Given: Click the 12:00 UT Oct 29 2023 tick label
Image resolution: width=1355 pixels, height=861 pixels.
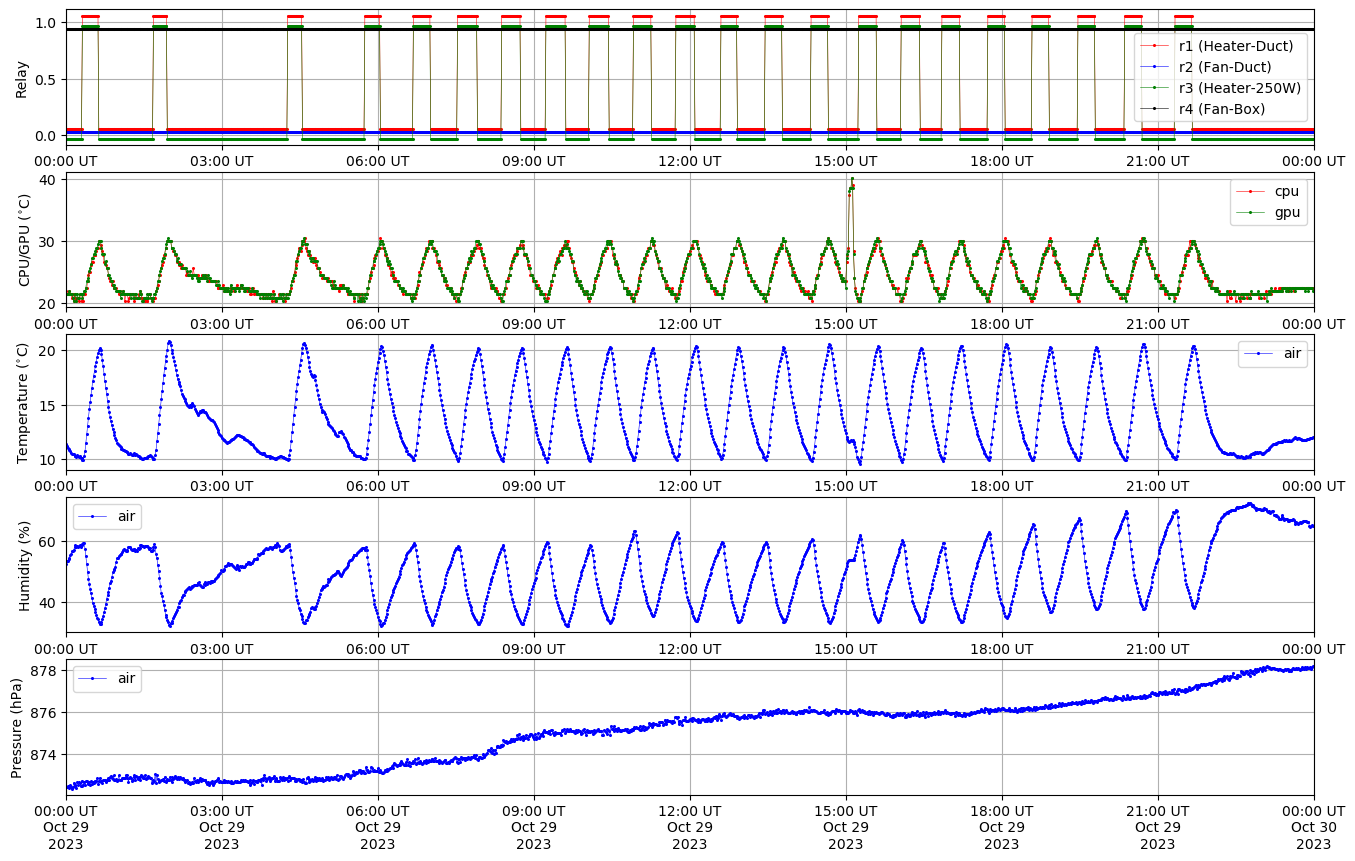Looking at the screenshot, I should coord(690,827).
